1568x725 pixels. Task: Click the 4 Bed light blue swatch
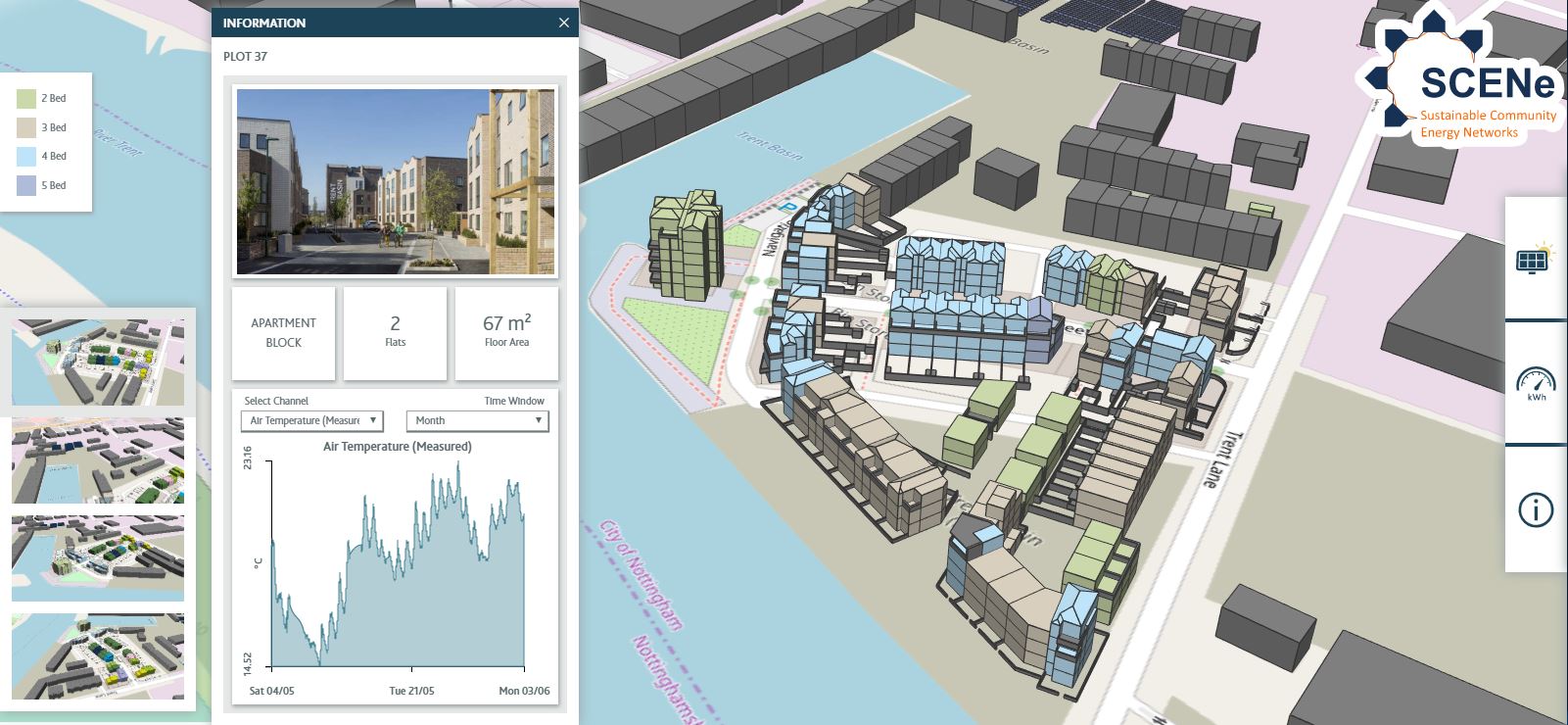(25, 156)
